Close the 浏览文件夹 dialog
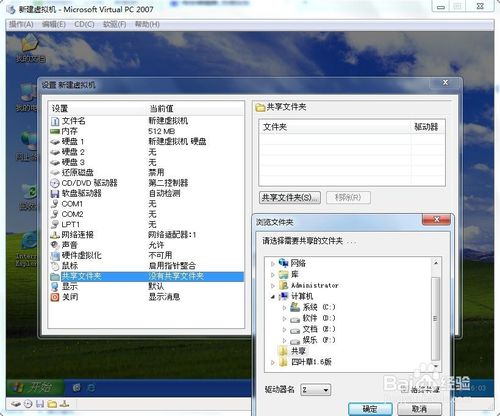500x416 pixels. click(436, 219)
